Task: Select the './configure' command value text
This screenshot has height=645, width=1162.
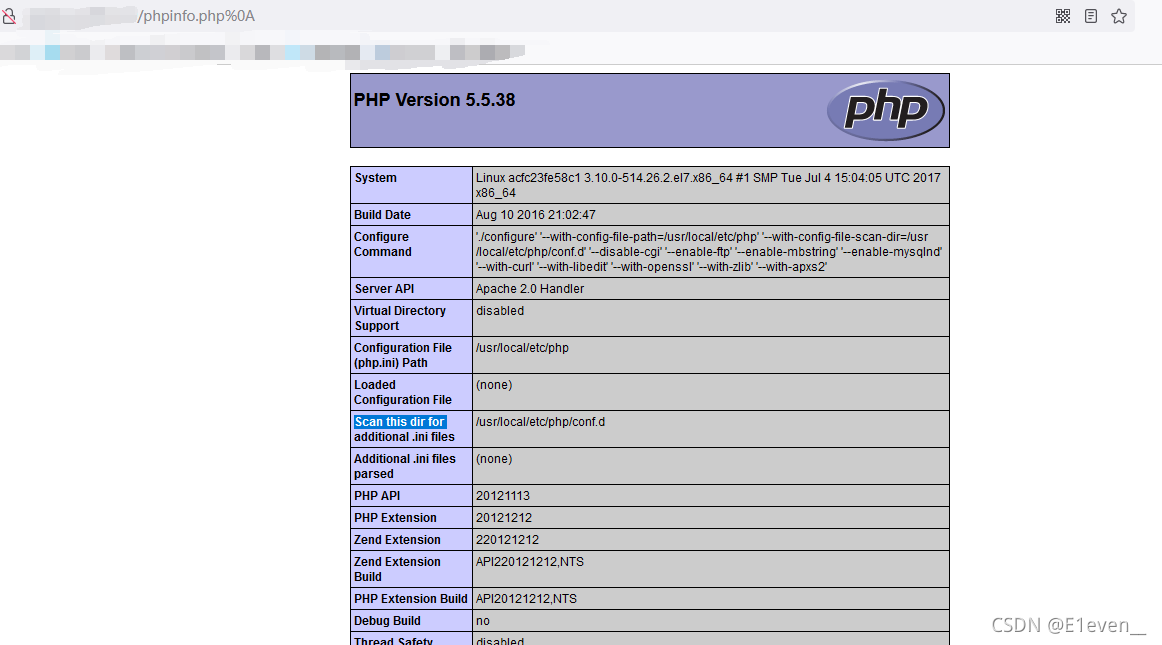Action: (708, 252)
